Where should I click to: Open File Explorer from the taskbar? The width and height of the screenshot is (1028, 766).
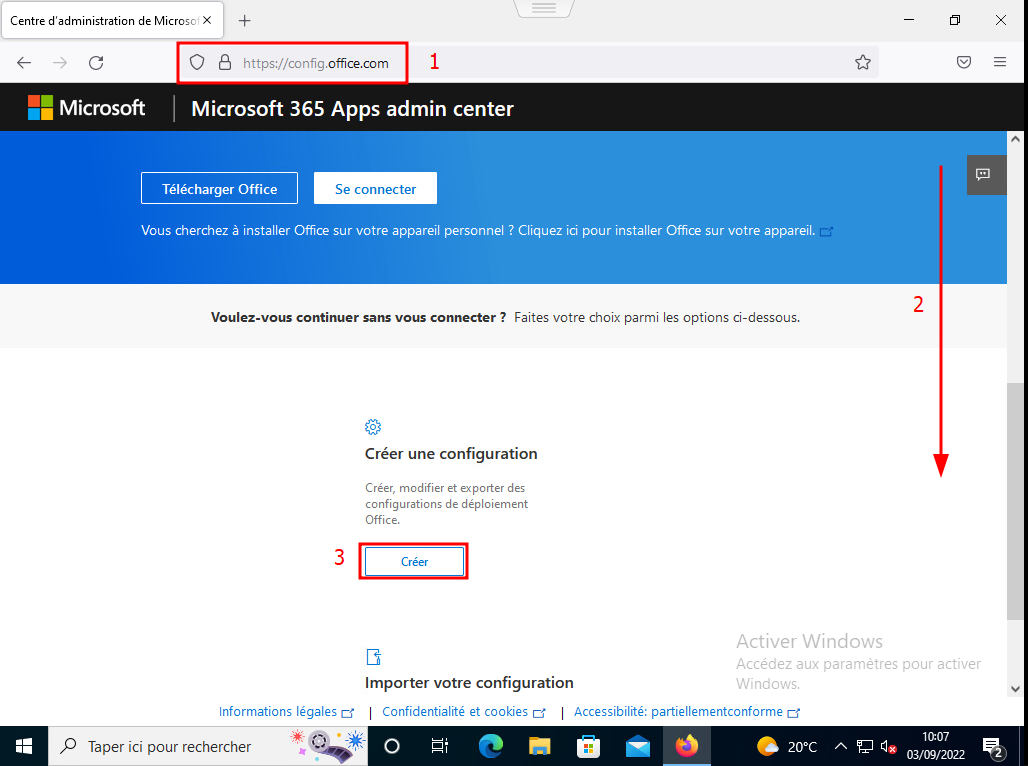(x=540, y=746)
